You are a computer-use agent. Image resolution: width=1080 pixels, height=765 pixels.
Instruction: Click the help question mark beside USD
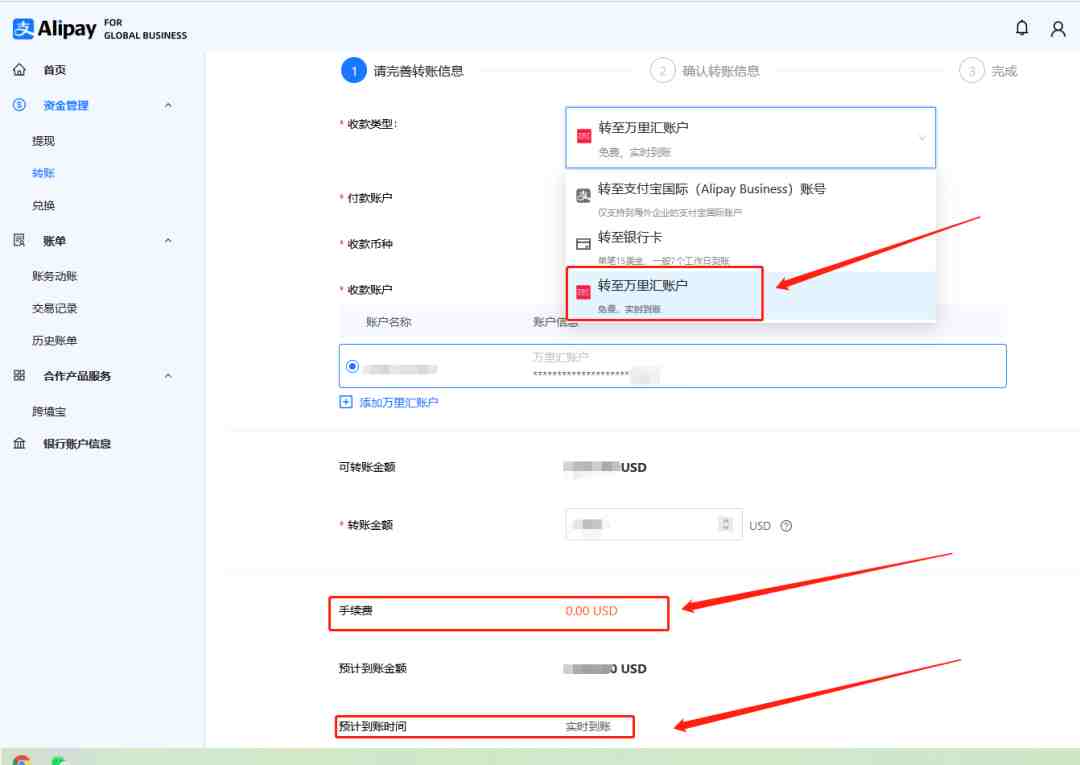786,526
